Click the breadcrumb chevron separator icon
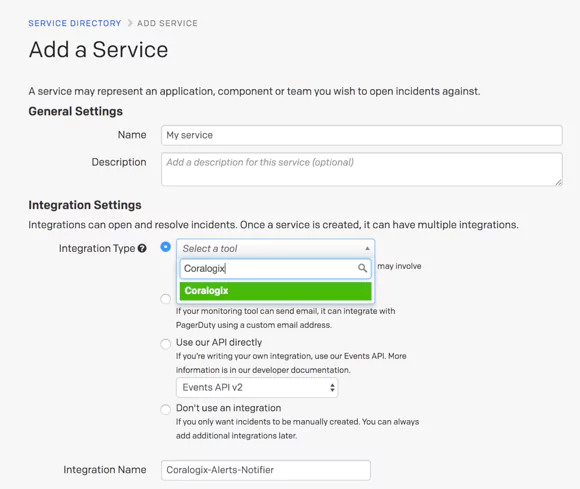Image resolution: width=580 pixels, height=489 pixels. click(x=129, y=23)
